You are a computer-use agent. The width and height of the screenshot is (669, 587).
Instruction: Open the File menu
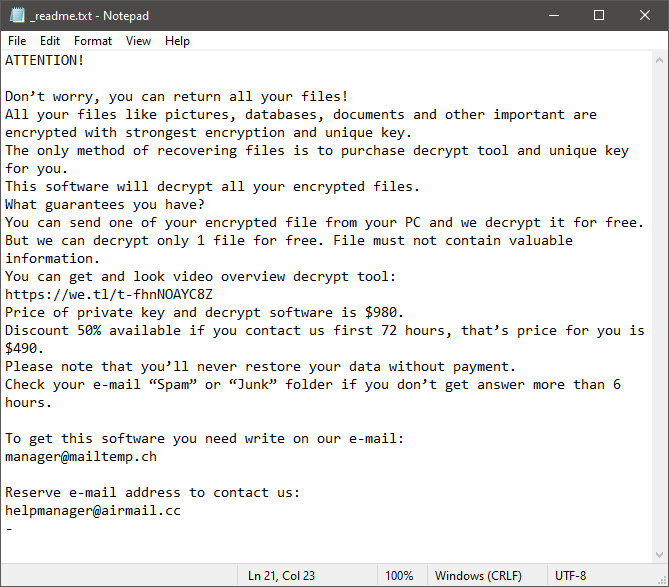click(x=17, y=41)
